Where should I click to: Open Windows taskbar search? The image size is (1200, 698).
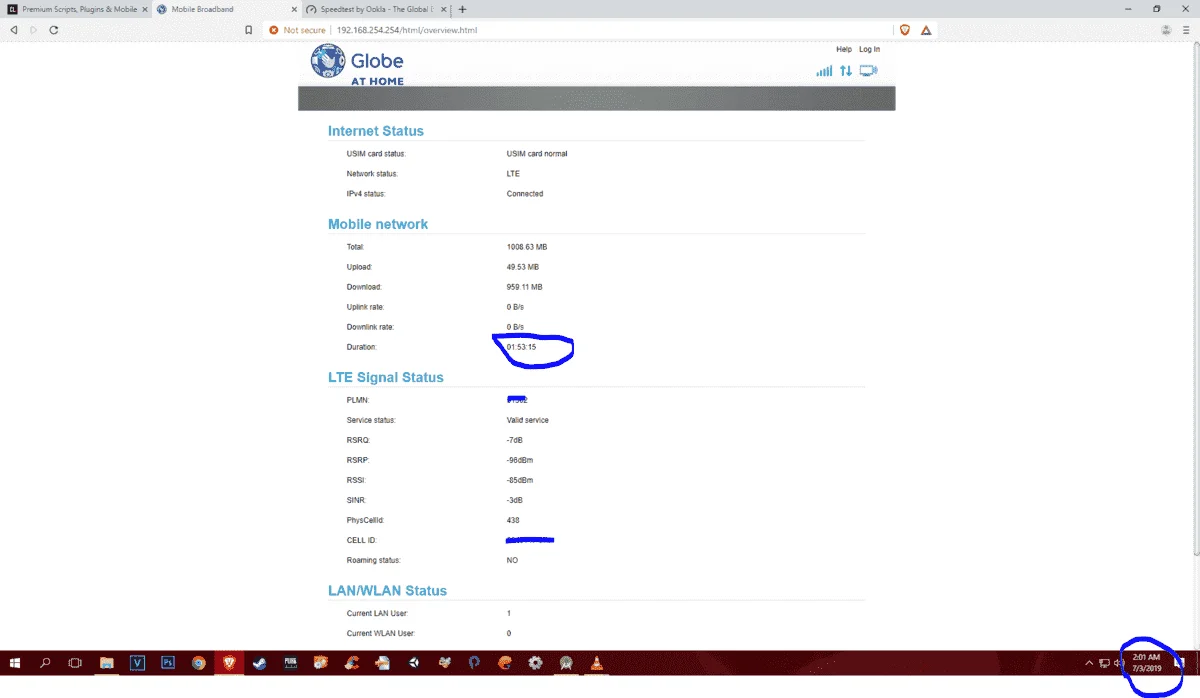point(45,662)
